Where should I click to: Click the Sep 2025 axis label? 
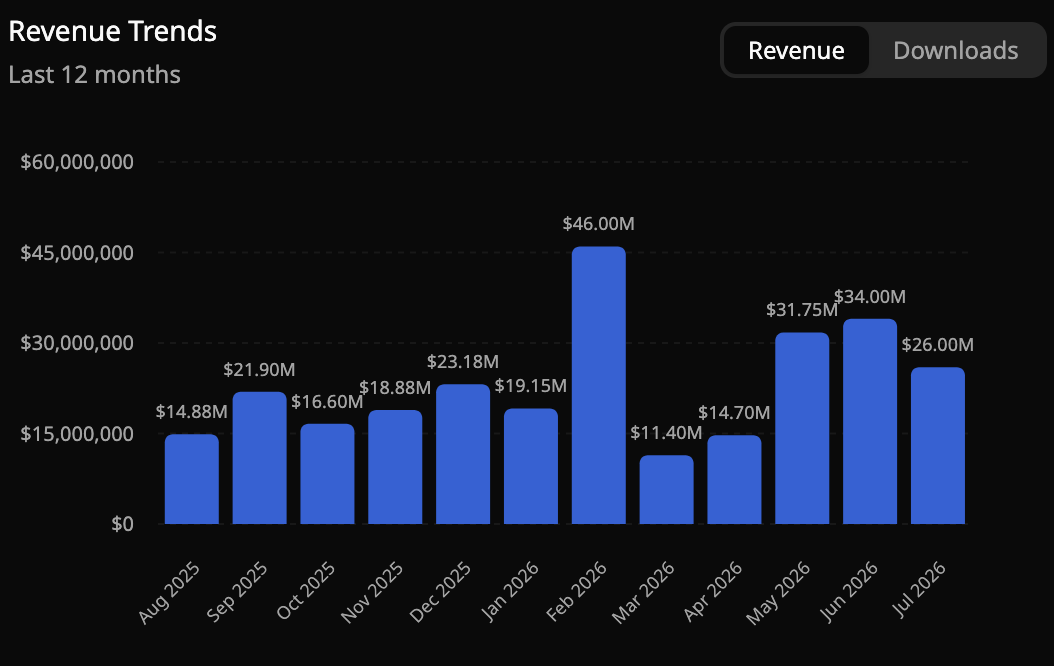click(x=237, y=592)
